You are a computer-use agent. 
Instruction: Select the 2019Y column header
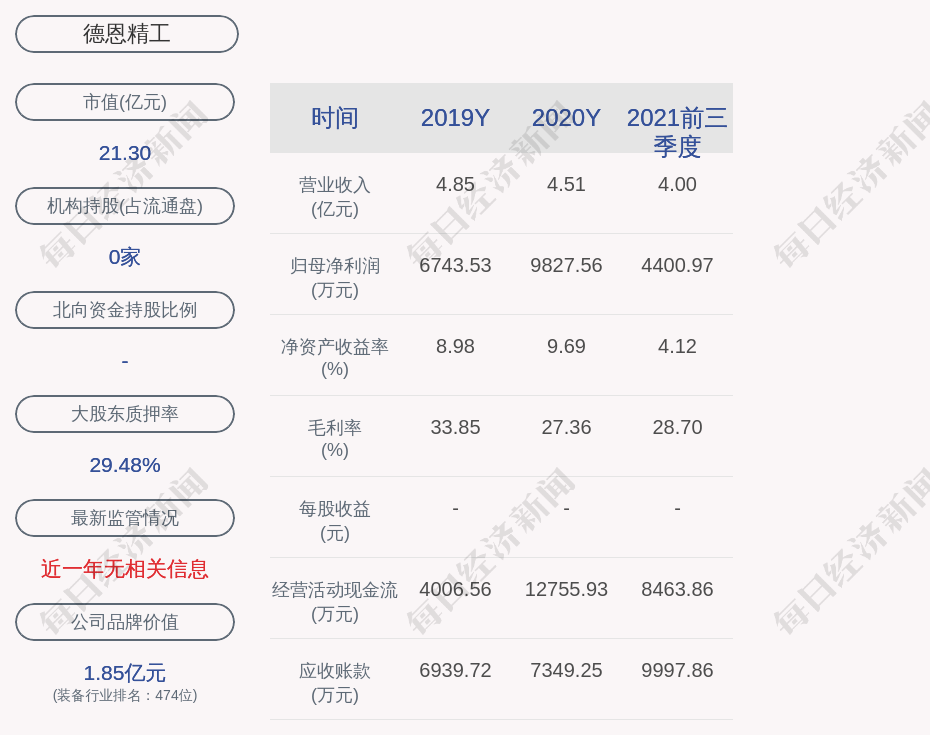point(455,118)
